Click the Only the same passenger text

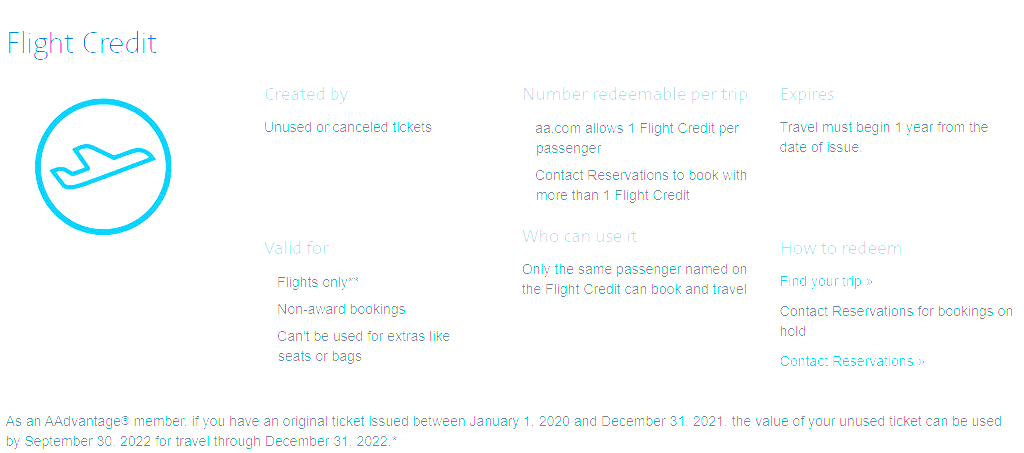(x=634, y=279)
